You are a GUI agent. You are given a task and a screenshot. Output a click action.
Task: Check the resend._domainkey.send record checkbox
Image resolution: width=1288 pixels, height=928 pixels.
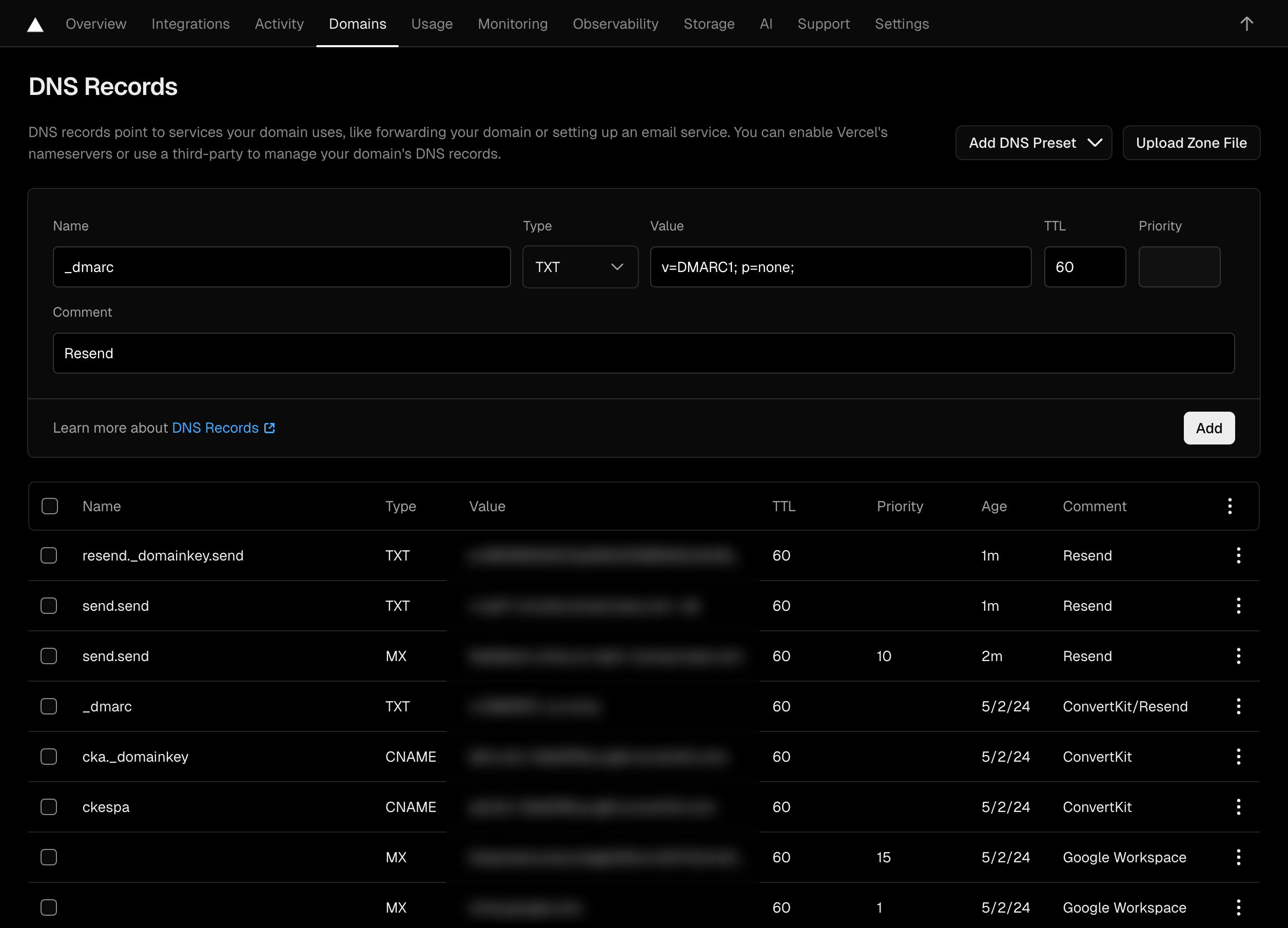49,555
